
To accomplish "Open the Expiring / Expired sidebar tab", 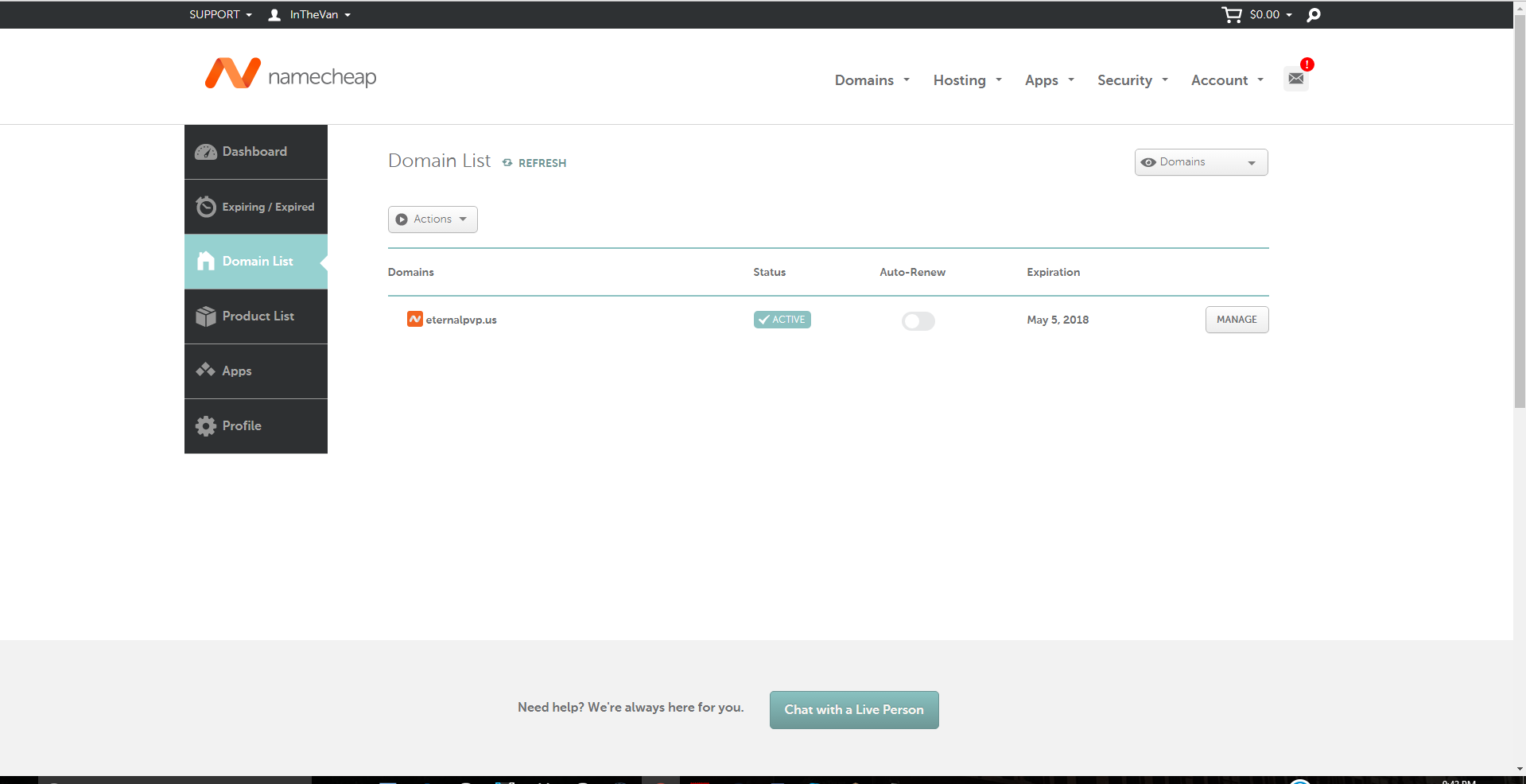I will (256, 207).
